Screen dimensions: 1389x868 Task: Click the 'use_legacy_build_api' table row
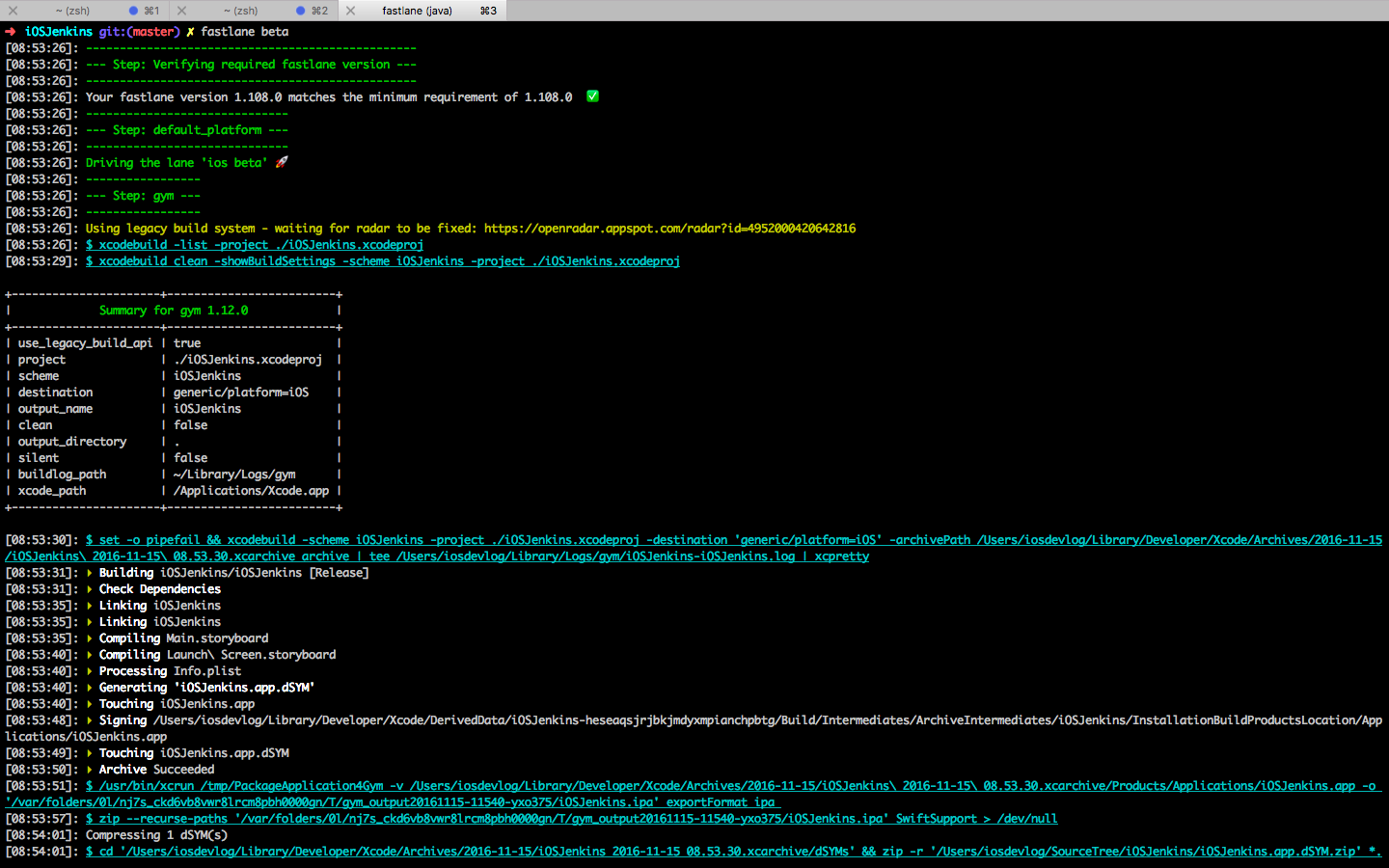pos(174,343)
